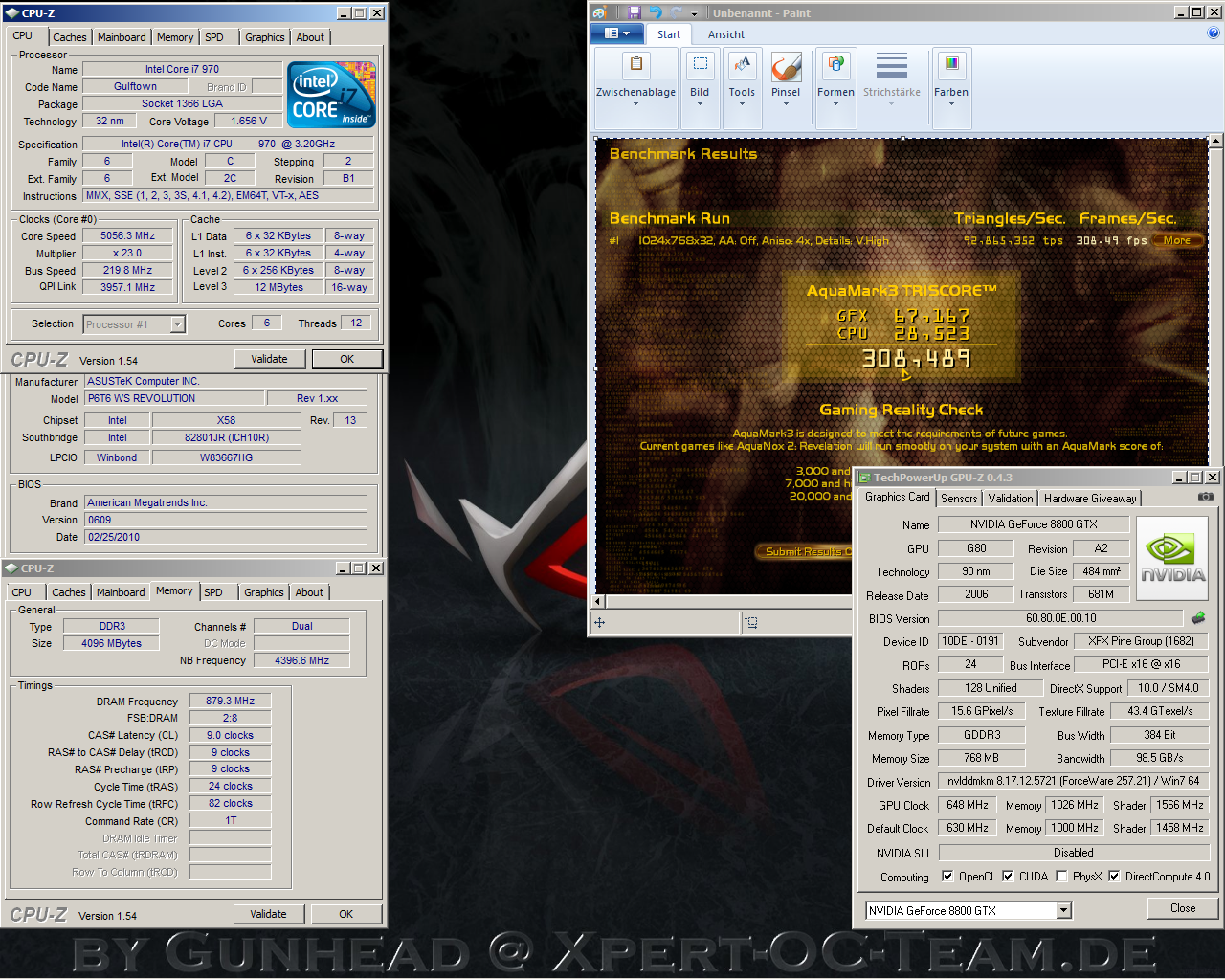The height and width of the screenshot is (980, 1225).
Task: Click the selection size icon in Paint's status bar
Action: [751, 622]
